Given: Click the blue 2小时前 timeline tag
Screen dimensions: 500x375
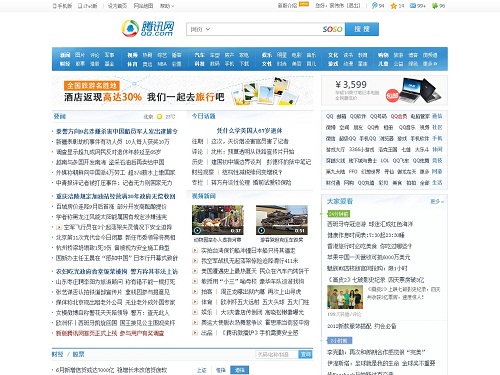Looking at the screenshot, I should coord(339,340).
